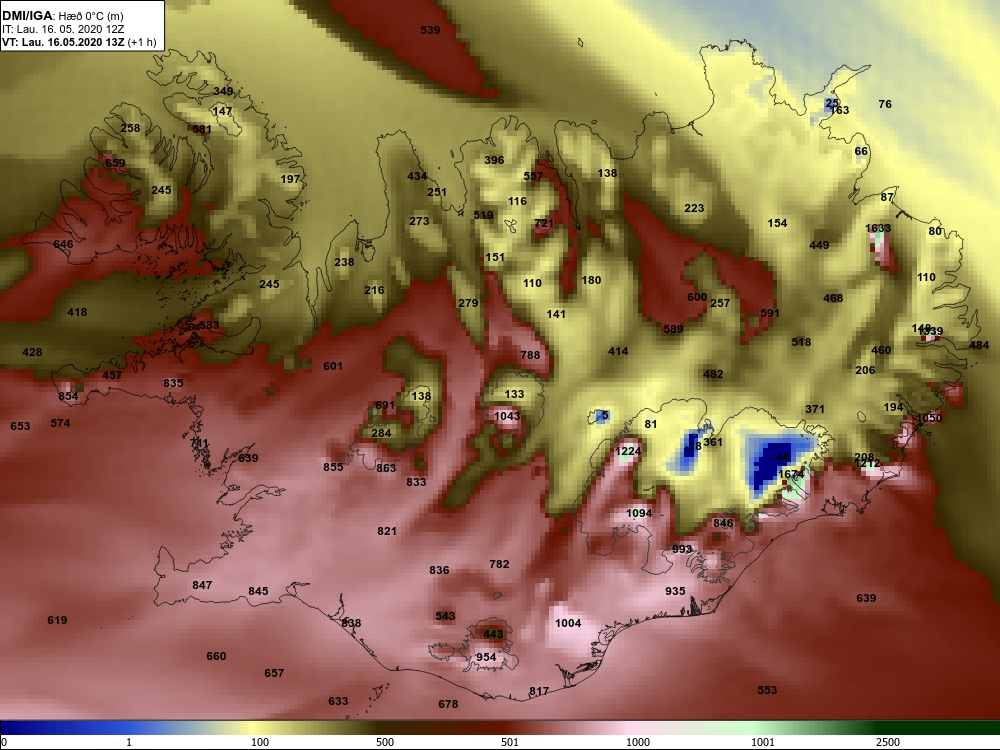Click the 484 value on the map
Screen dimensions: 1000x750
click(x=979, y=345)
